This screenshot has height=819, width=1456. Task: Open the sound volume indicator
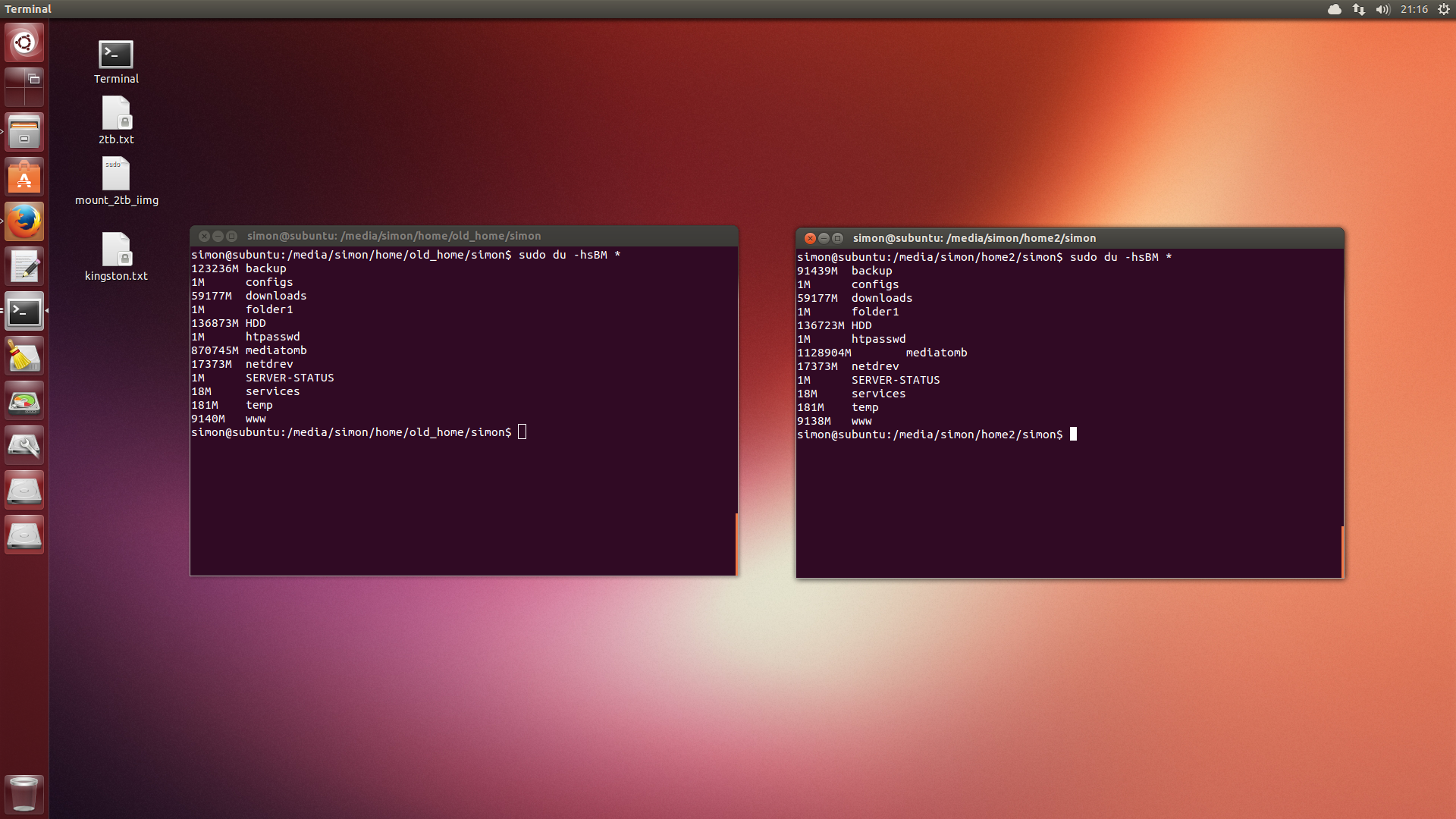click(x=1383, y=9)
